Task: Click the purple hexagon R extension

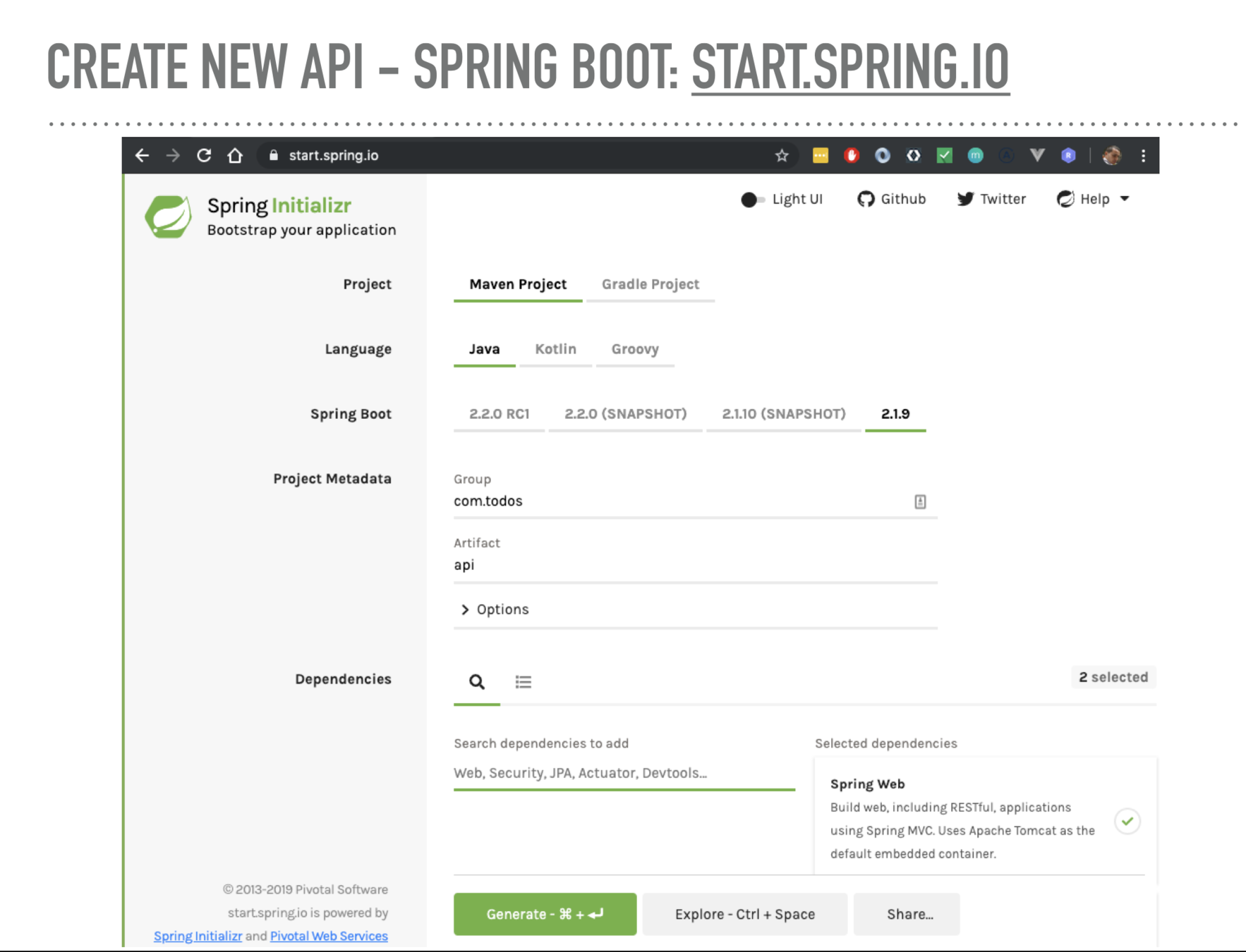Action: coord(1068,155)
